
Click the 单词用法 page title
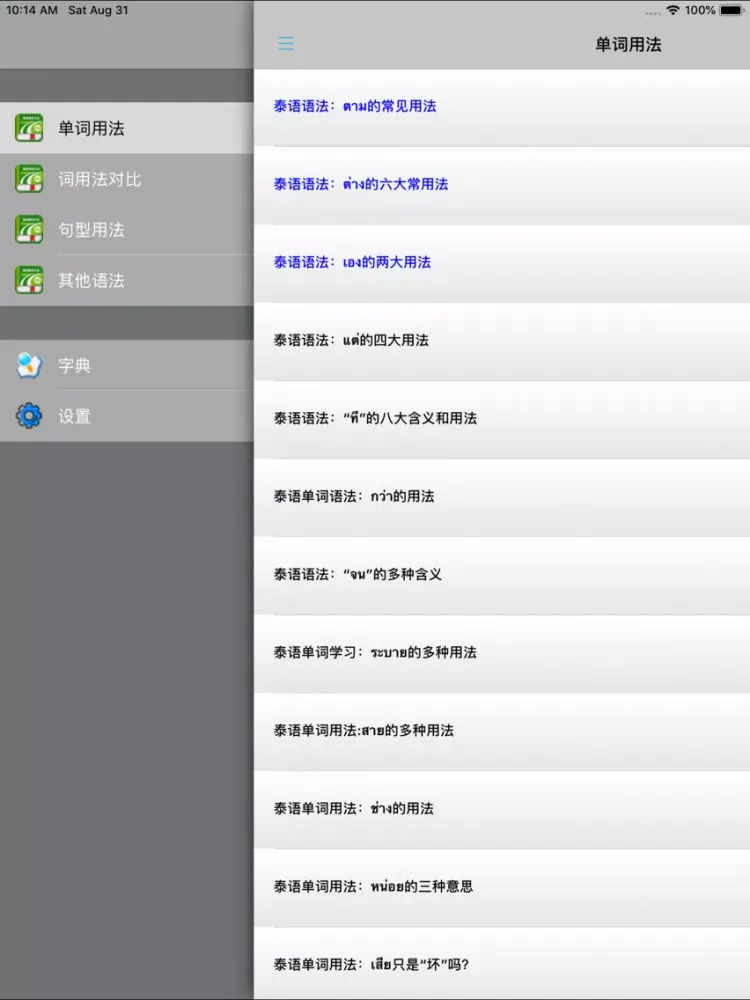point(628,44)
